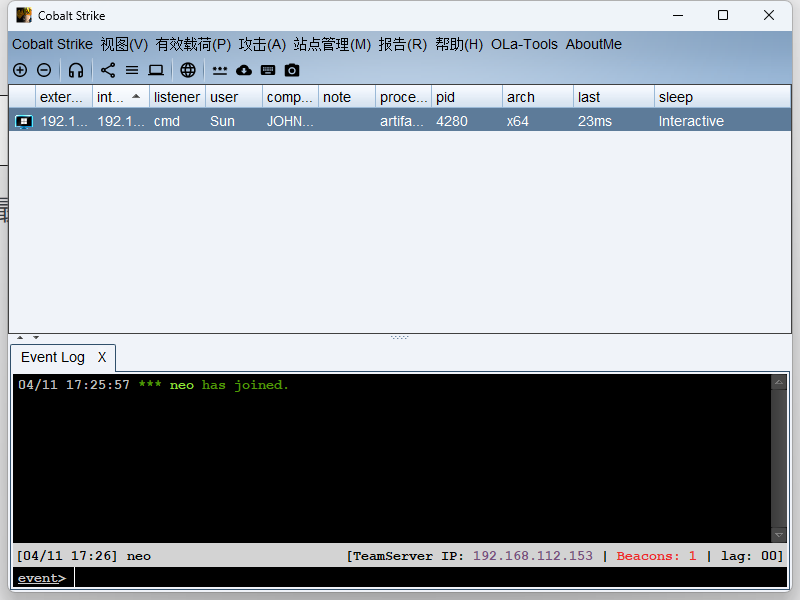
Task: Open the 视图(V) menu
Action: pyautogui.click(x=124, y=44)
